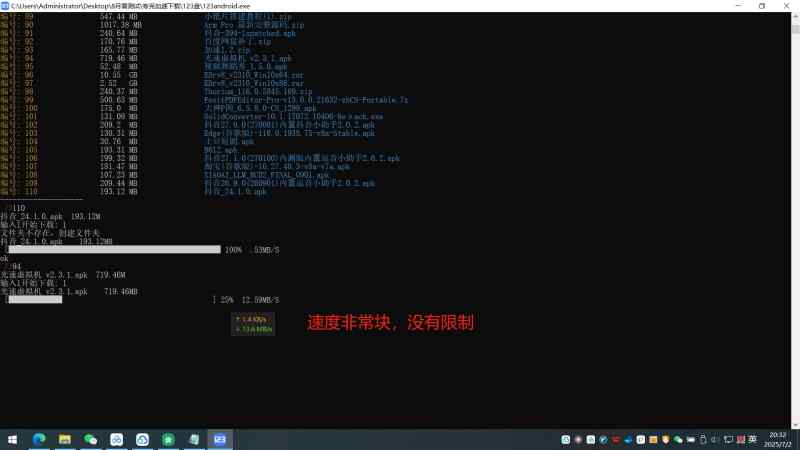800x450 pixels.
Task: Click the console window icon in title bar
Action: pyautogui.click(x=5, y=6)
